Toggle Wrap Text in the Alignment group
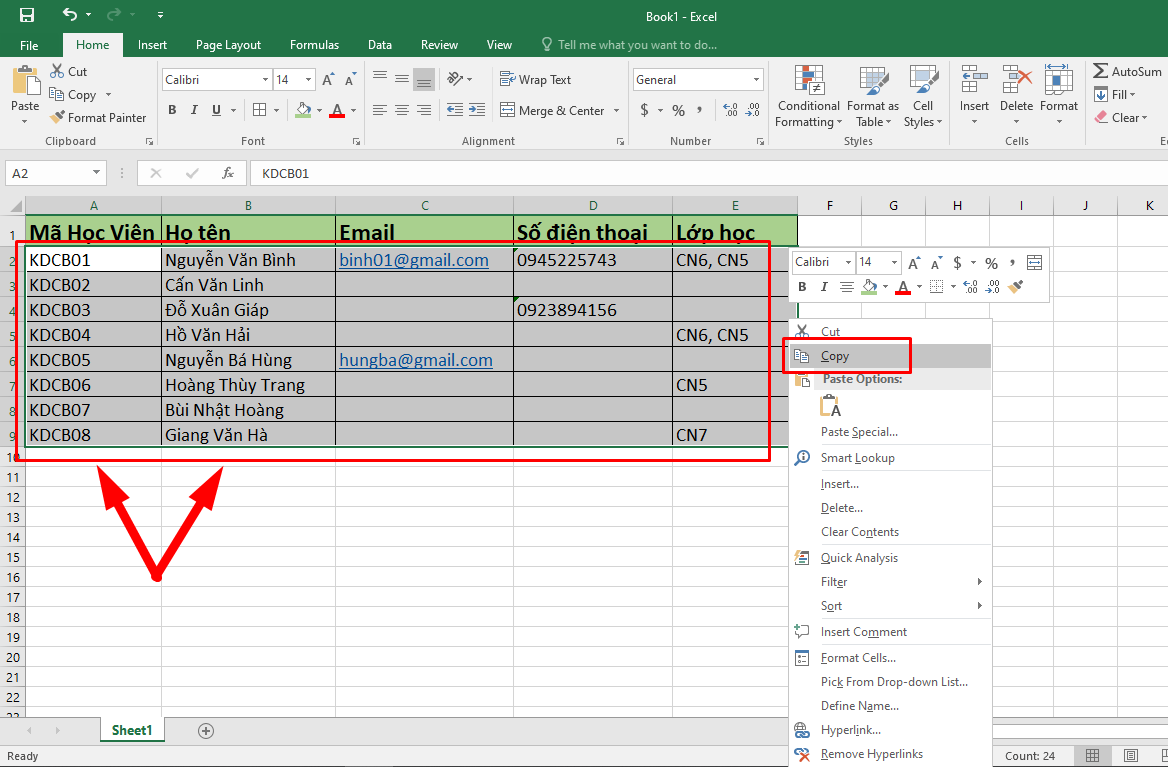 tap(535, 80)
